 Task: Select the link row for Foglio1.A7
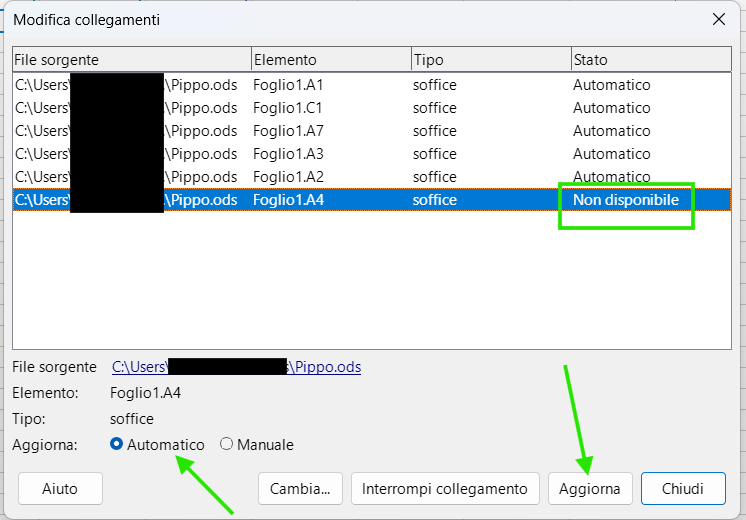[288, 131]
